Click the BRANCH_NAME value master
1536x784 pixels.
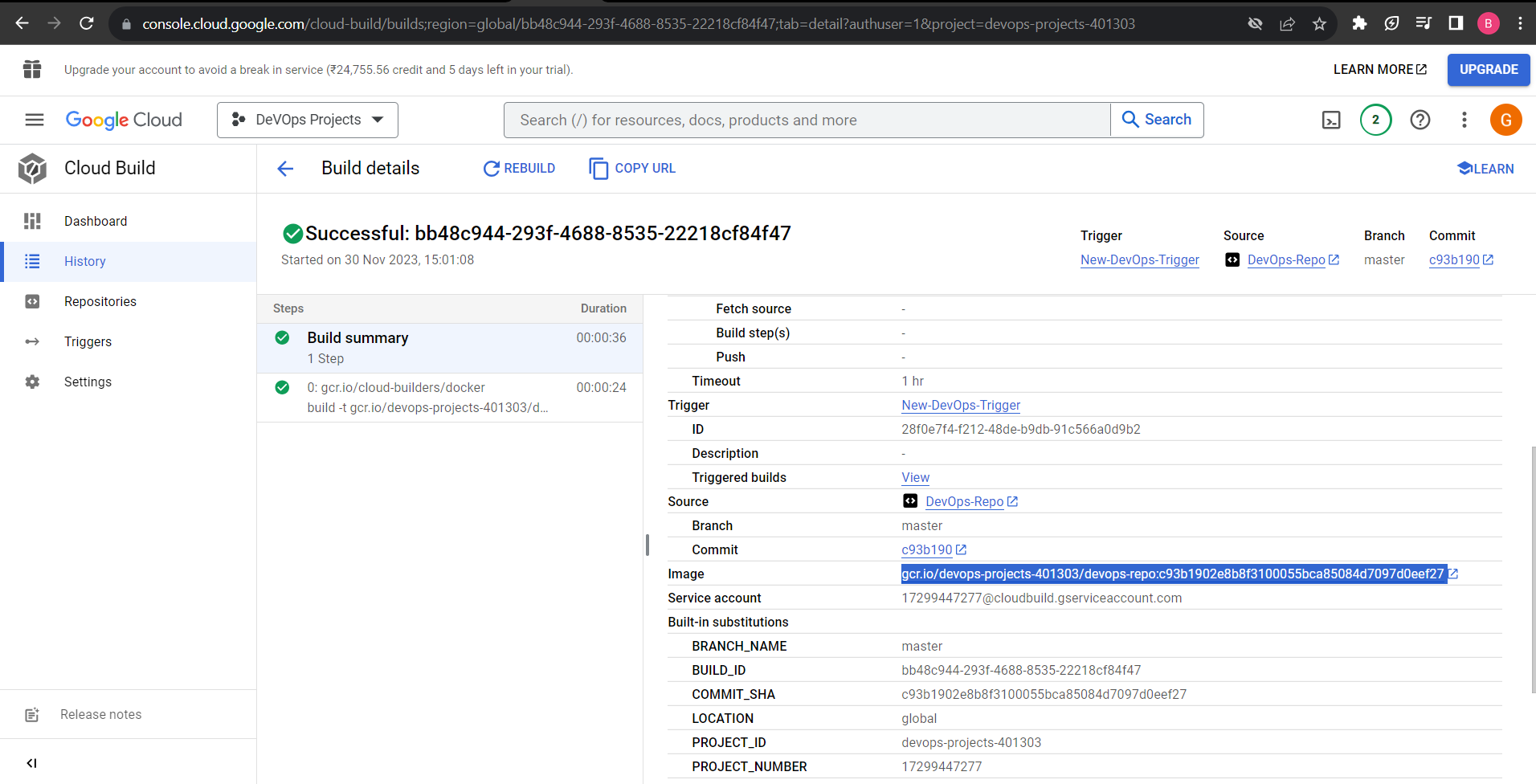(921, 647)
